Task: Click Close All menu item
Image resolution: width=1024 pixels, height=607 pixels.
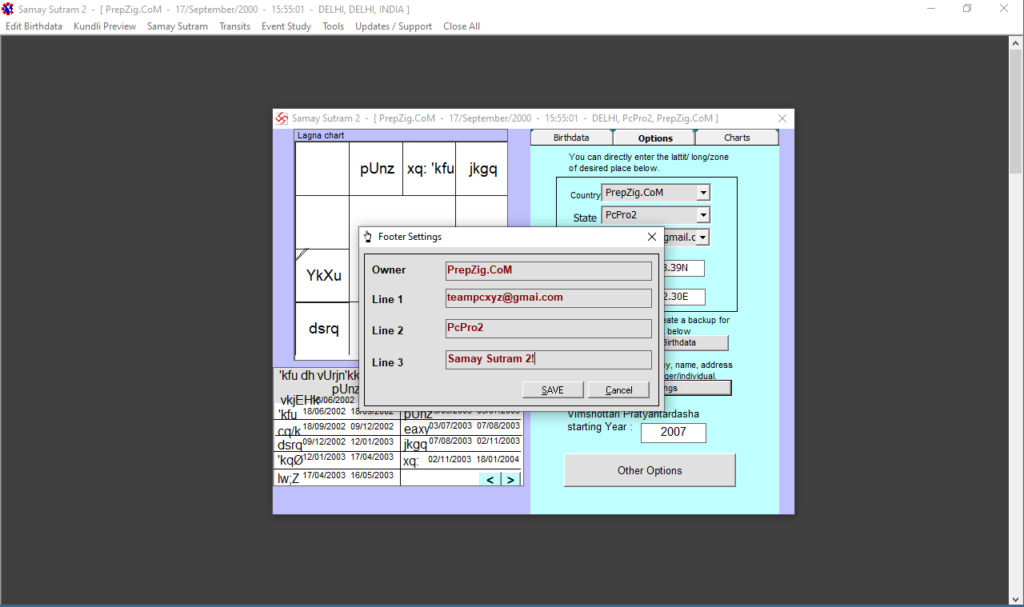Action: click(461, 26)
